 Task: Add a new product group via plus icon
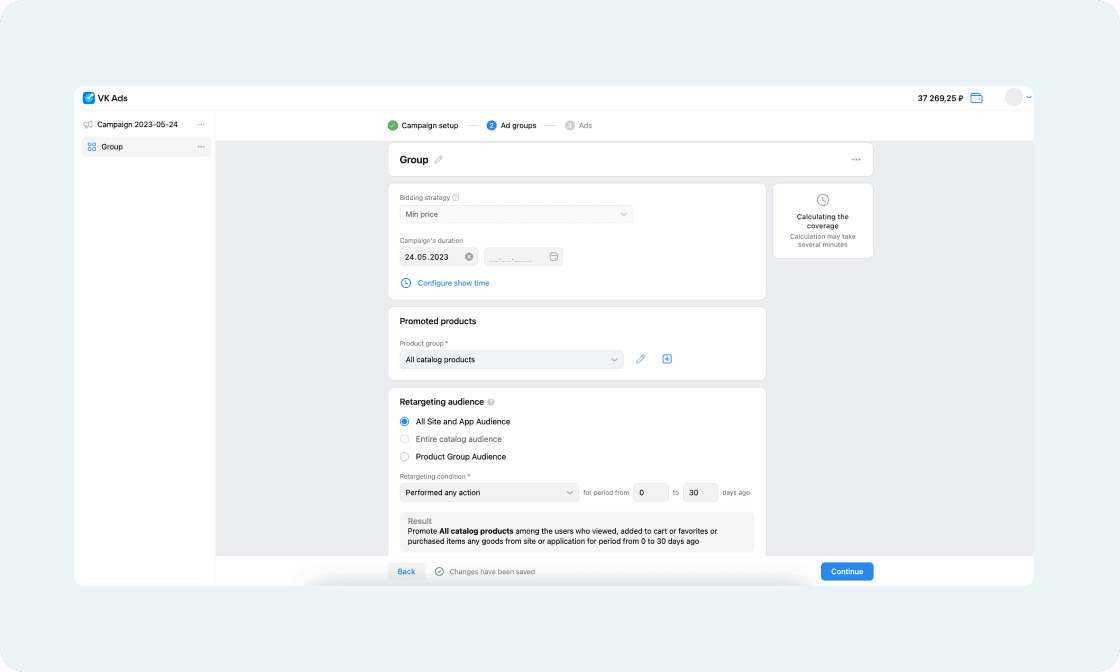[x=667, y=358]
